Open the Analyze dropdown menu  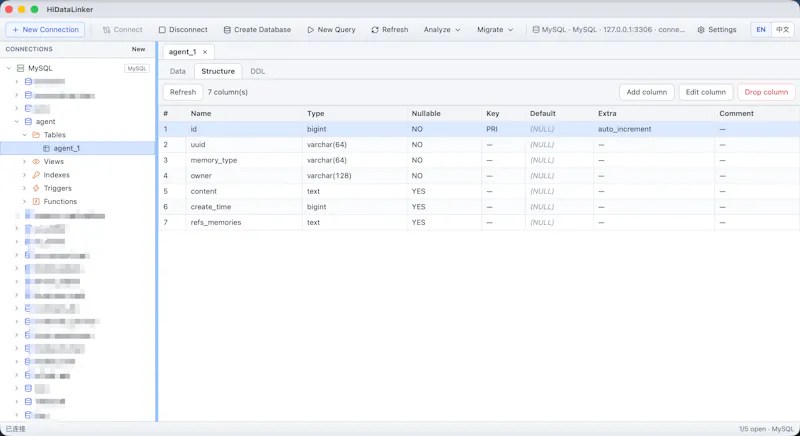pyautogui.click(x=442, y=30)
